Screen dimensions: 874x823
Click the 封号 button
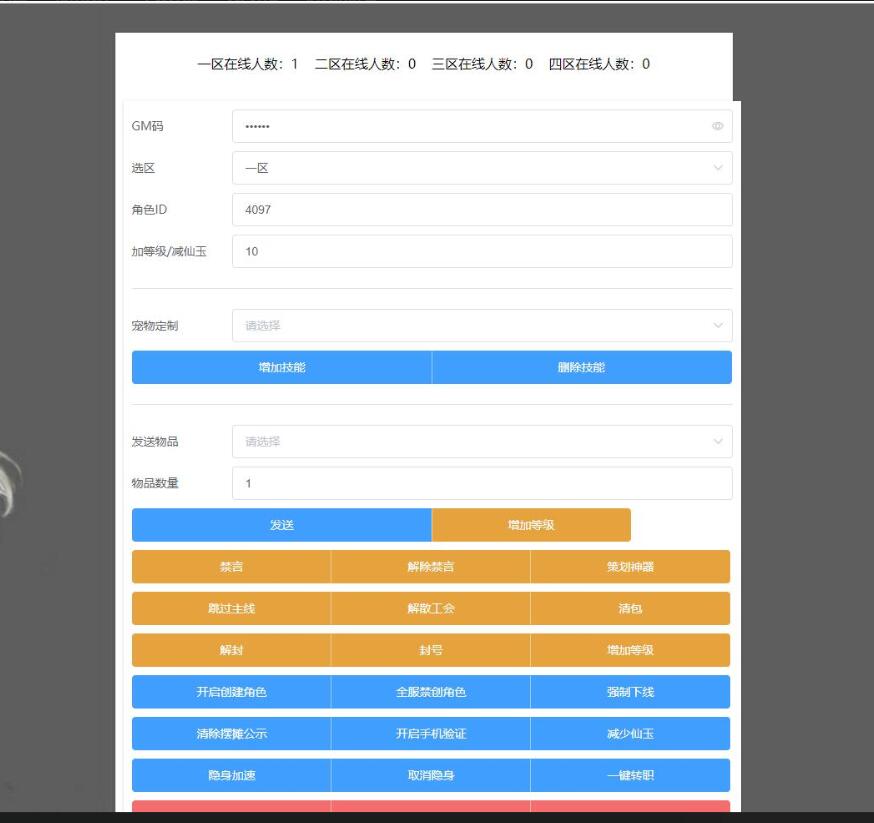tap(431, 650)
